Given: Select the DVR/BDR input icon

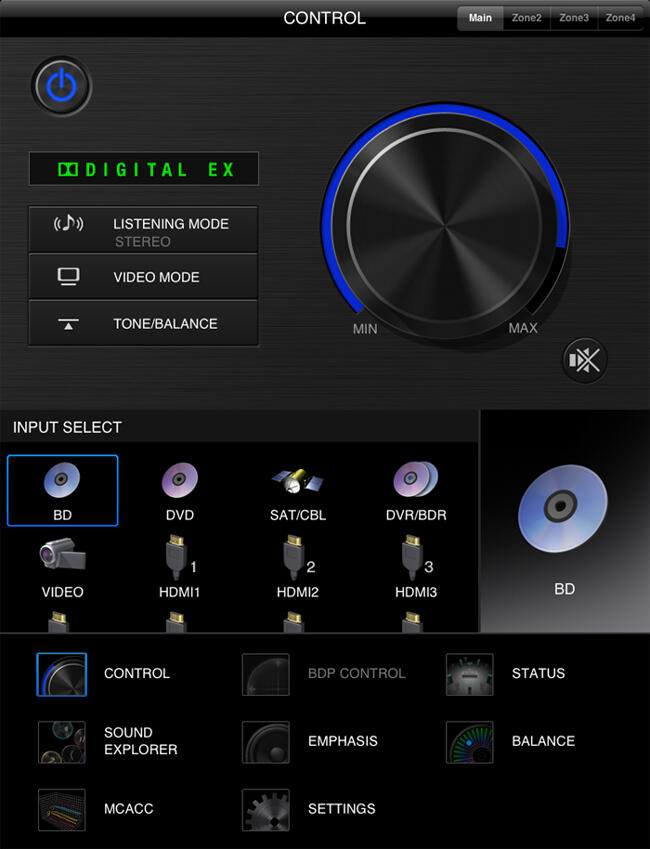Looking at the screenshot, I should (416, 491).
